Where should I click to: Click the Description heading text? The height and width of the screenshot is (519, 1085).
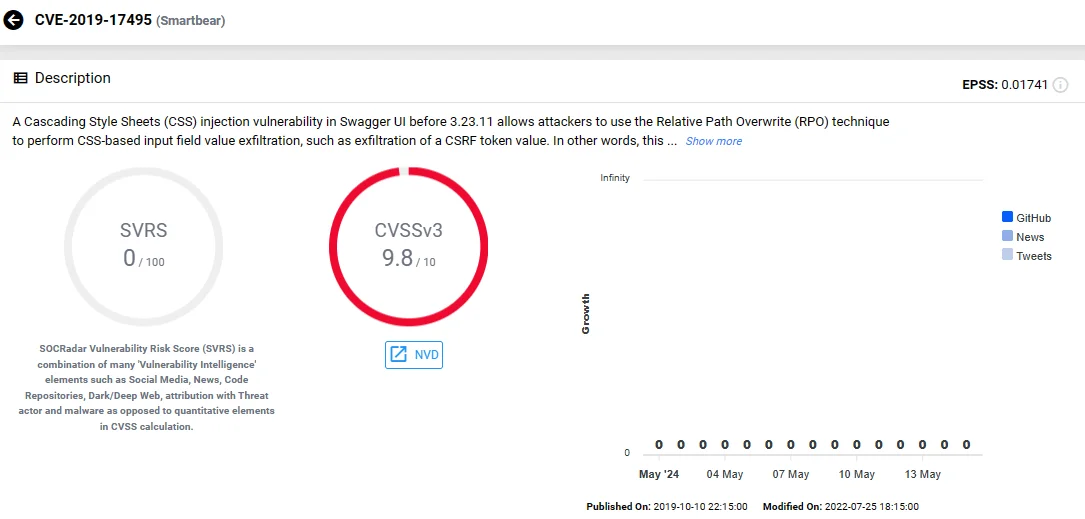click(73, 78)
